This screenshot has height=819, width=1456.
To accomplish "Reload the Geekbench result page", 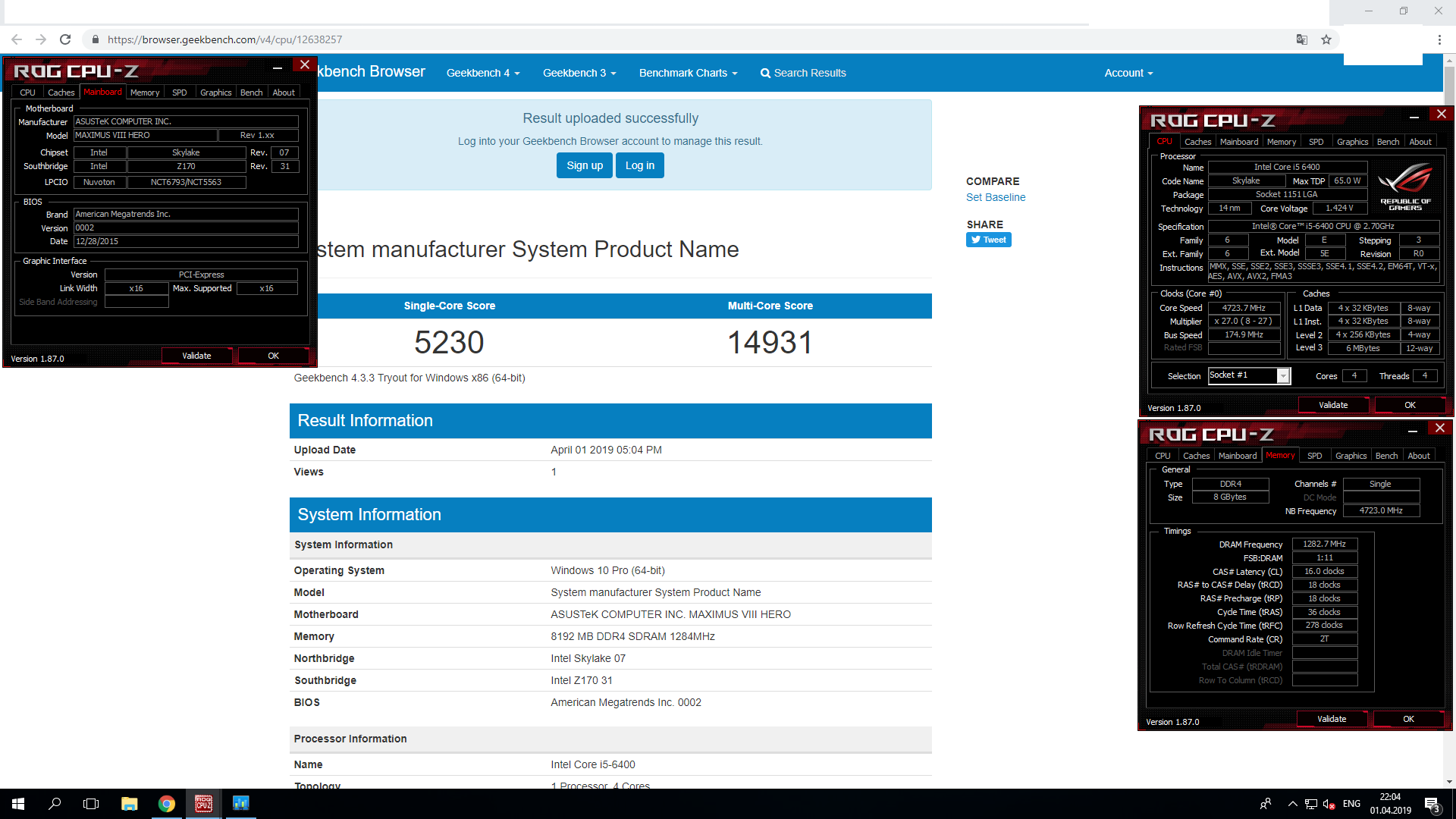I will [x=65, y=39].
